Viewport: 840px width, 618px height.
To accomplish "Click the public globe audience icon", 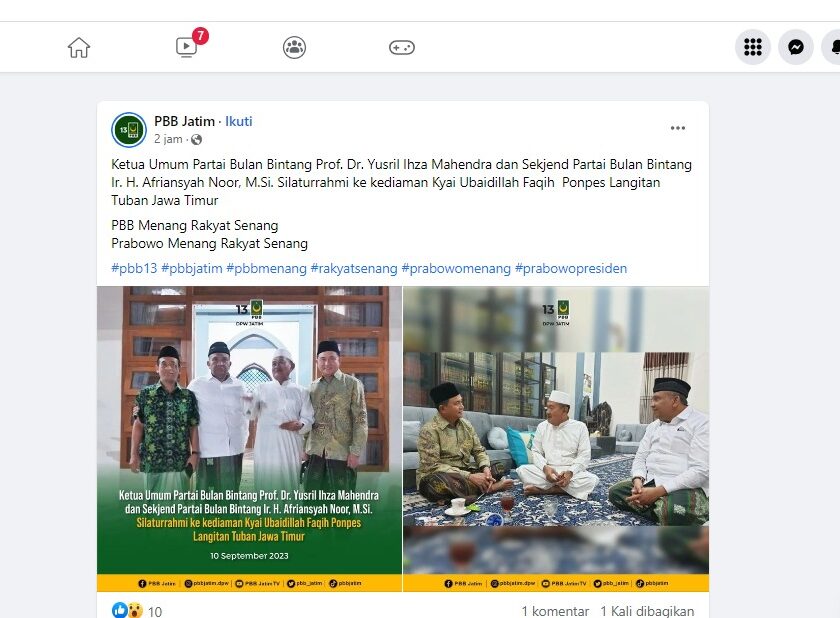I will click(197, 140).
